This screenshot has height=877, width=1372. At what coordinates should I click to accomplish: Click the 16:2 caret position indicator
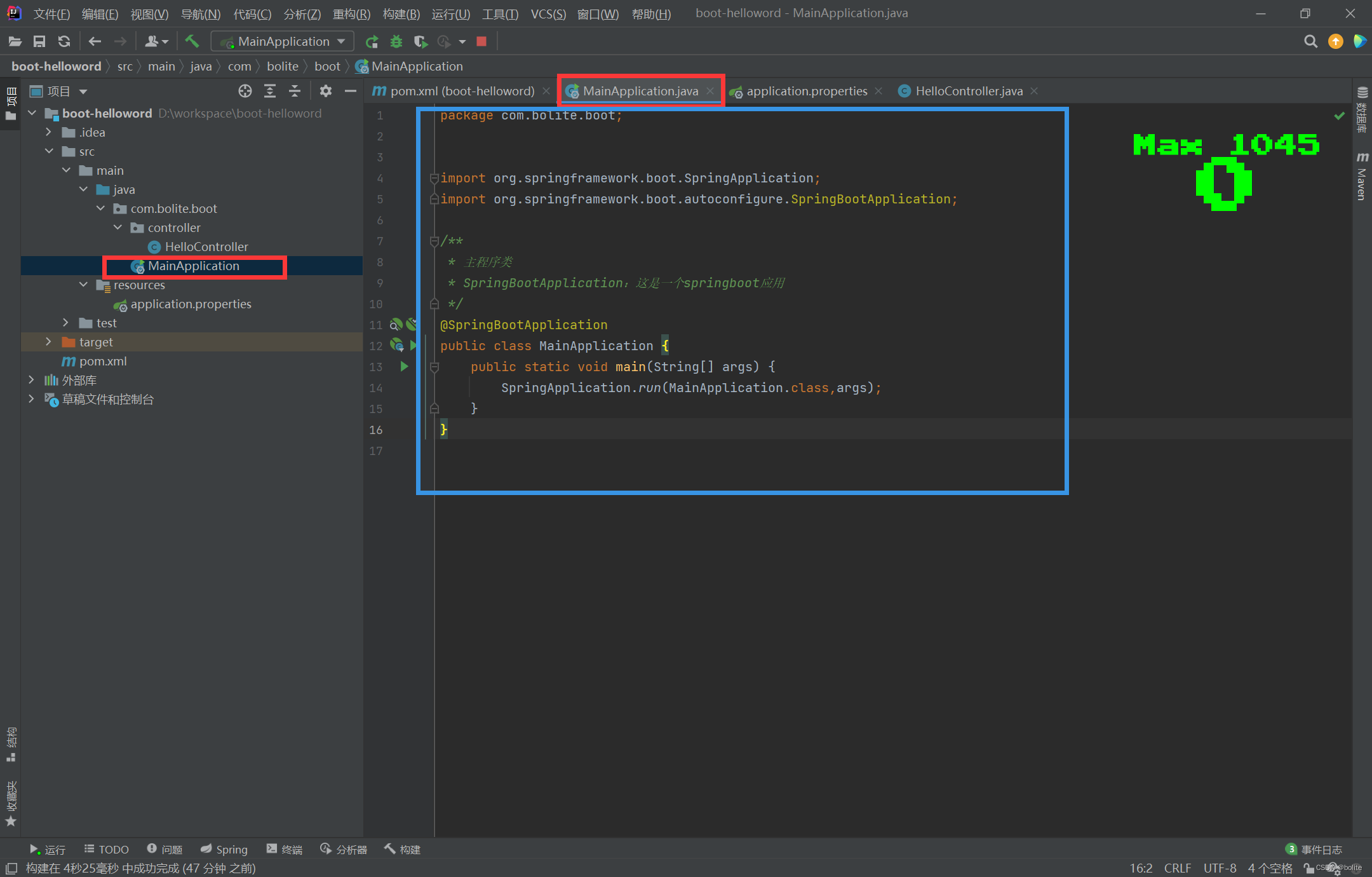[x=1141, y=868]
